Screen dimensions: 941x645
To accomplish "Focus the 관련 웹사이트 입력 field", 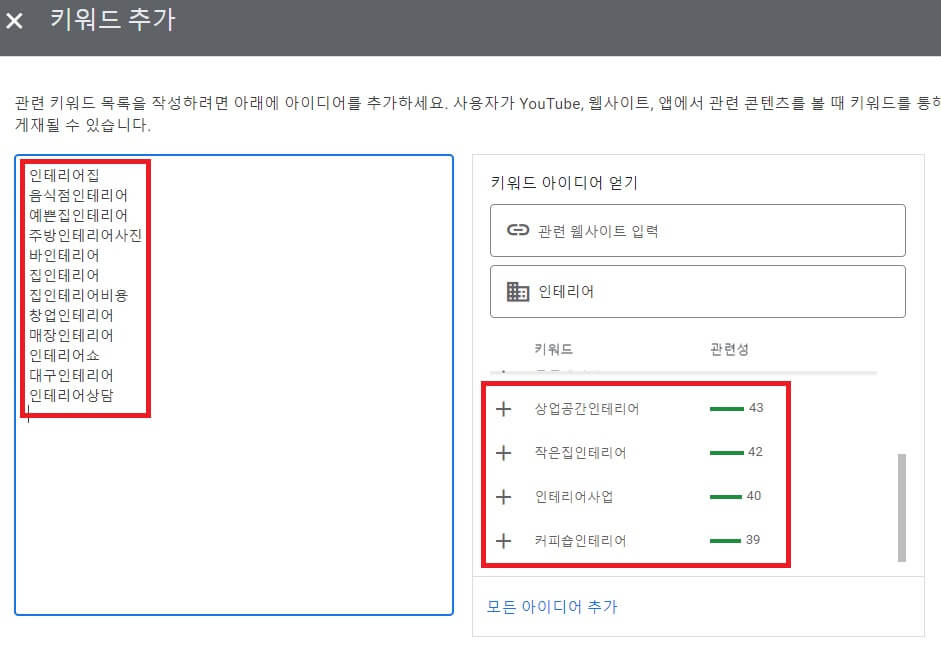I will tap(697, 230).
